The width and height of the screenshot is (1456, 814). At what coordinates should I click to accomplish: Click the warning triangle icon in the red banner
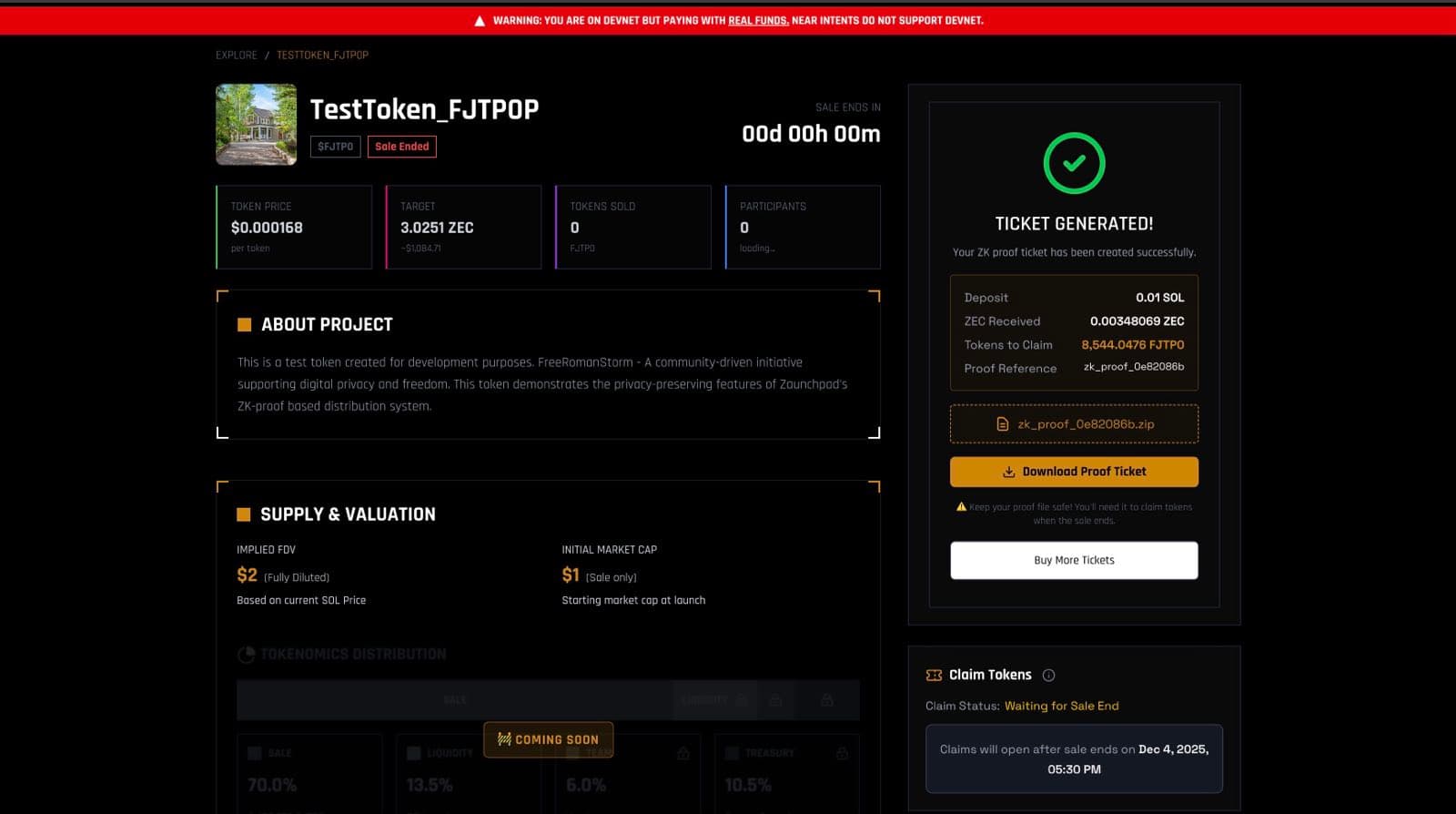[x=480, y=21]
